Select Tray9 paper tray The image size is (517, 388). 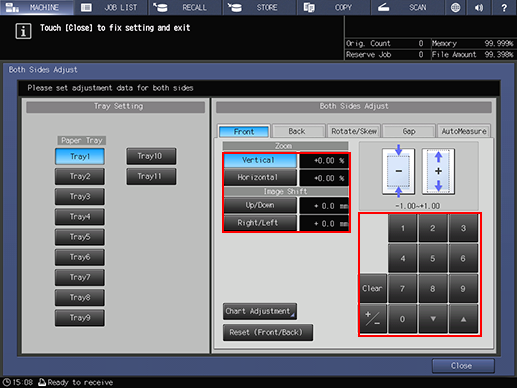click(80, 318)
